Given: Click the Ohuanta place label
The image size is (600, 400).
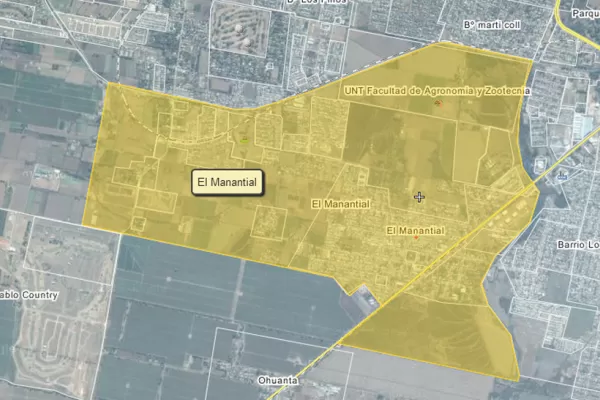Looking at the screenshot, I should 296,380.
